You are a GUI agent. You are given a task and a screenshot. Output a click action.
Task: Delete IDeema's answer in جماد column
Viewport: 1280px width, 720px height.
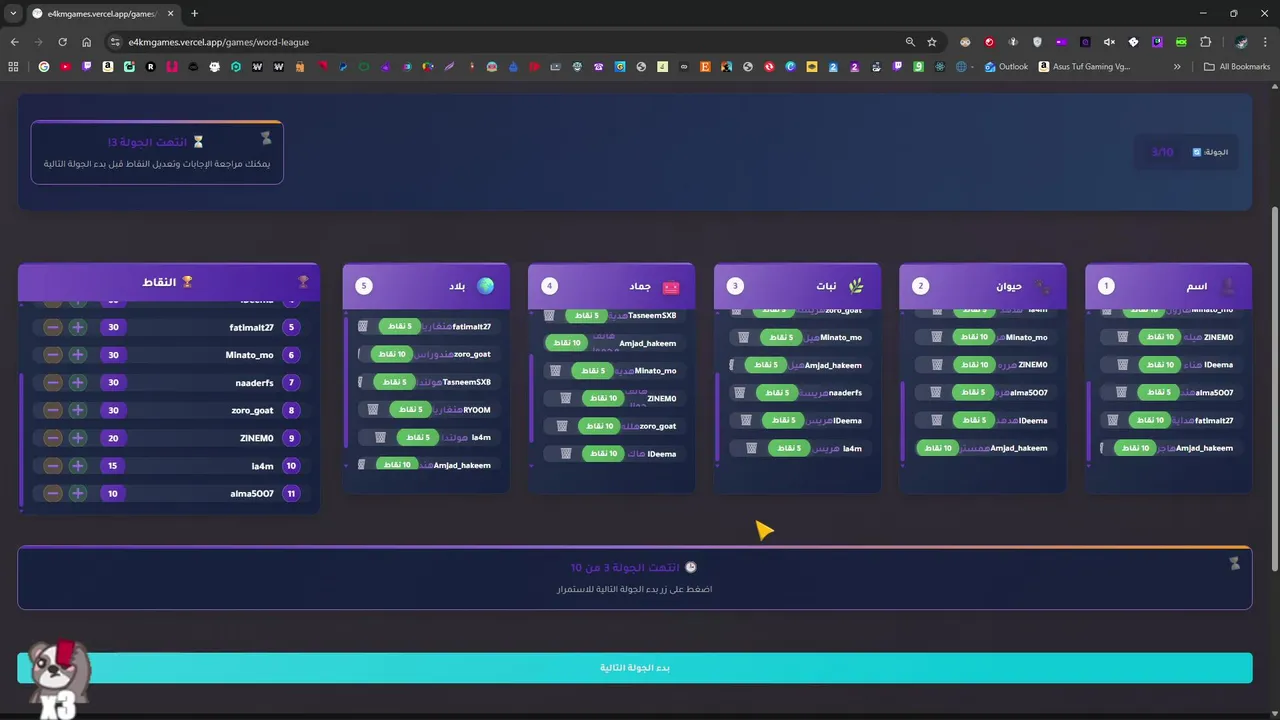pos(566,454)
